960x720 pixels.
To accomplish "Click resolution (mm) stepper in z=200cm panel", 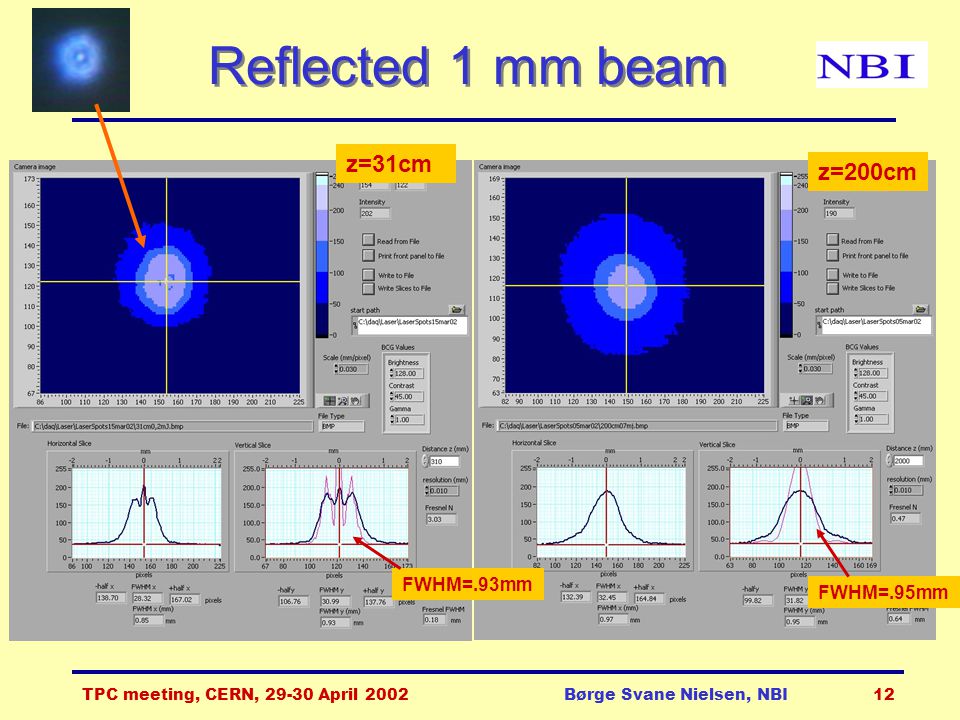I will click(890, 490).
